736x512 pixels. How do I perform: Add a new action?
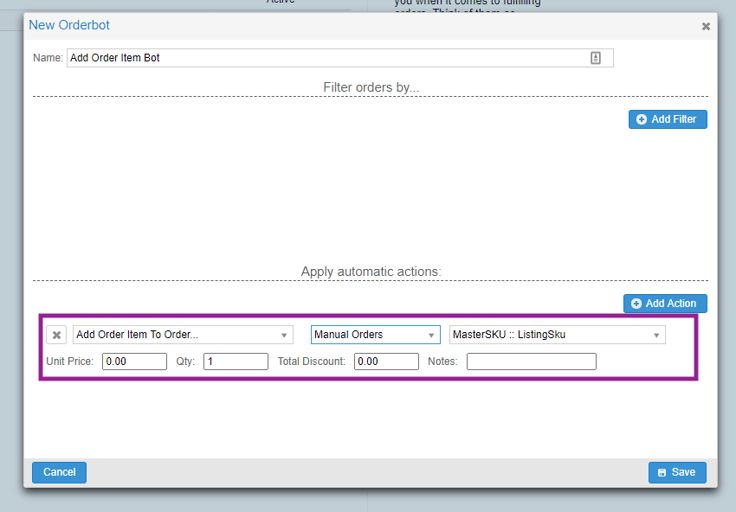click(x=665, y=304)
